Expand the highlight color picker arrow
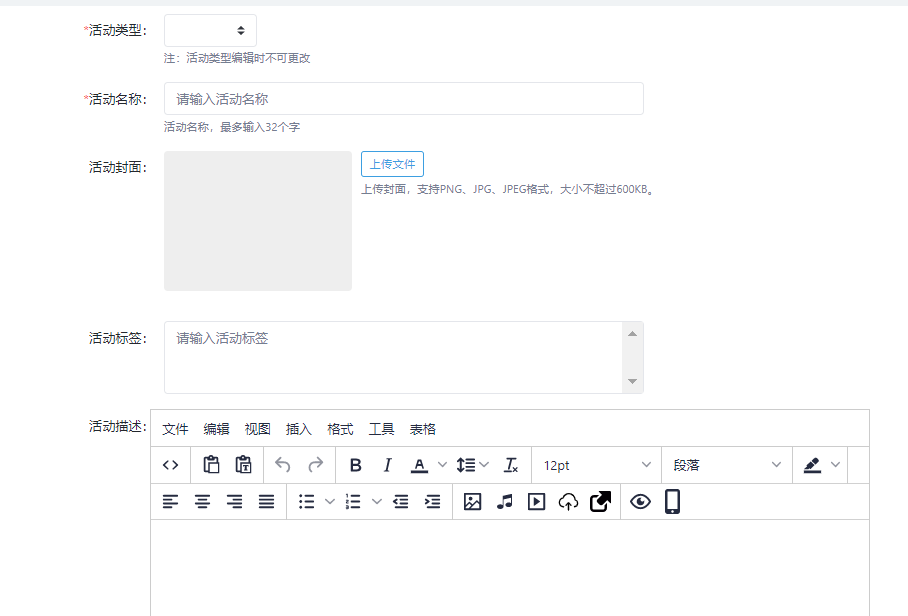 coord(835,465)
